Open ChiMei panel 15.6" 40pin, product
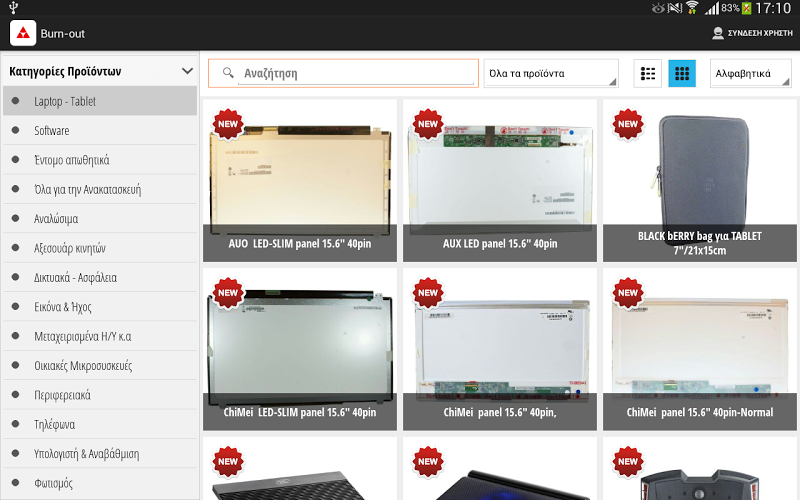Image resolution: width=800 pixels, height=500 pixels. pos(500,349)
